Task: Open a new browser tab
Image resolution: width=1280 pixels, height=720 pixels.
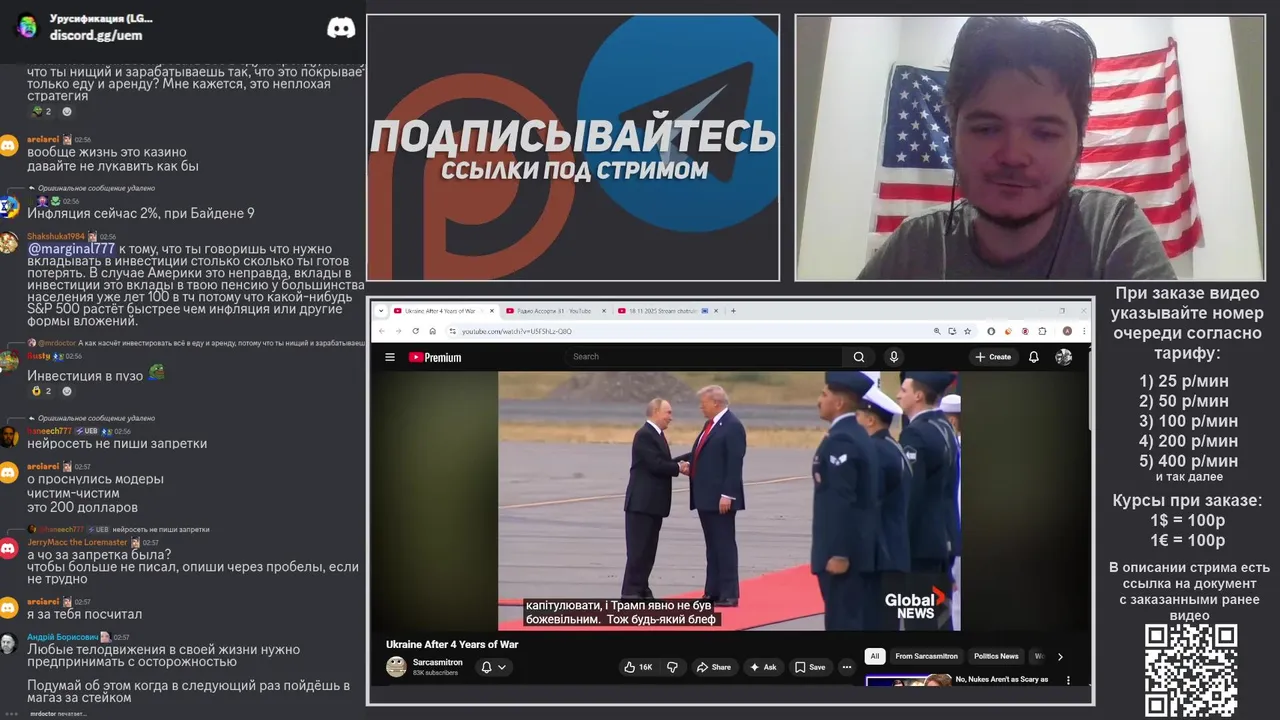Action: point(733,311)
